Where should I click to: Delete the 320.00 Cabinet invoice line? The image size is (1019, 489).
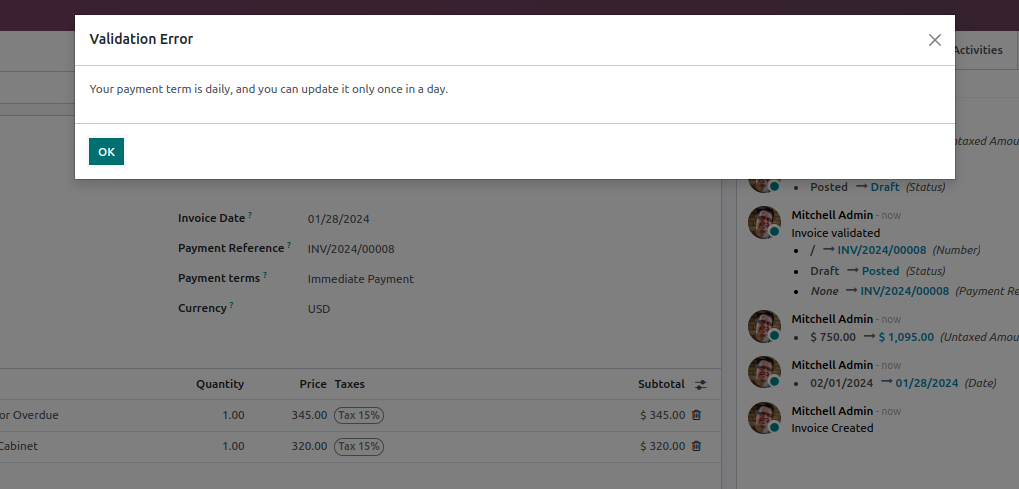point(697,446)
